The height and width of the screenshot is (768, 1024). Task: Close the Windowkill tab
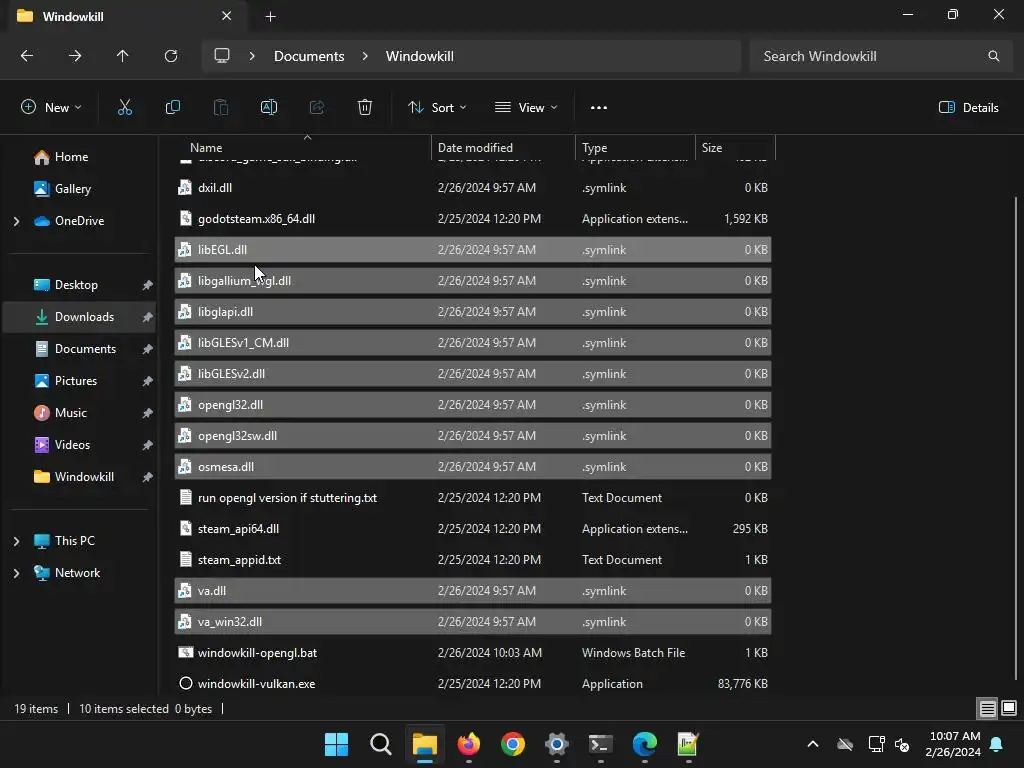(227, 16)
